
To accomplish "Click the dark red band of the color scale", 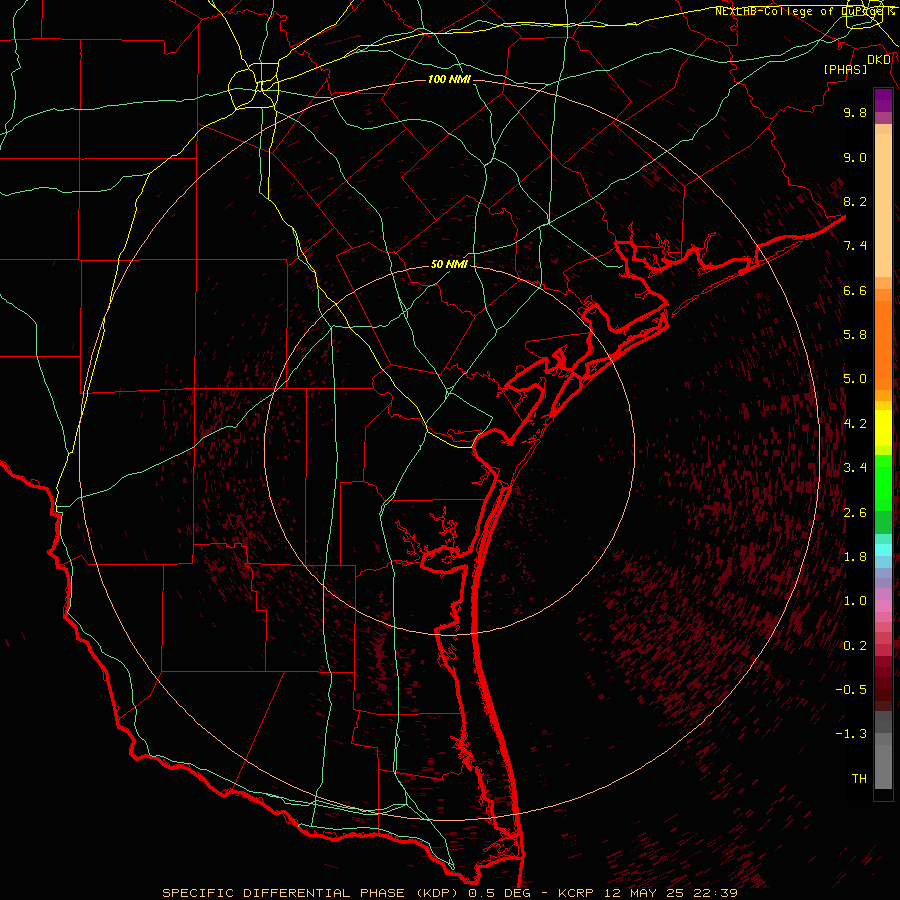I will pos(883,683).
